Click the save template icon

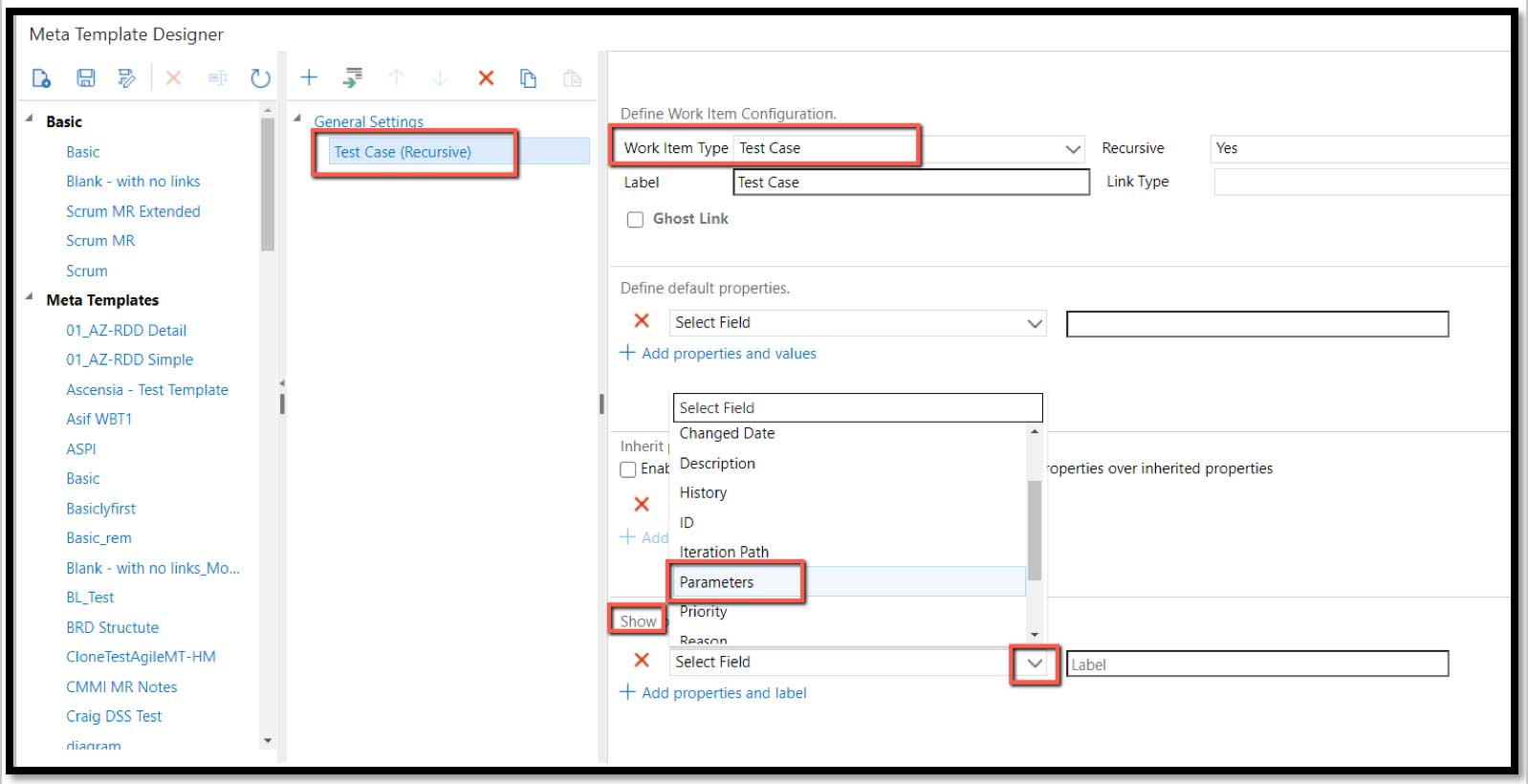[86, 78]
